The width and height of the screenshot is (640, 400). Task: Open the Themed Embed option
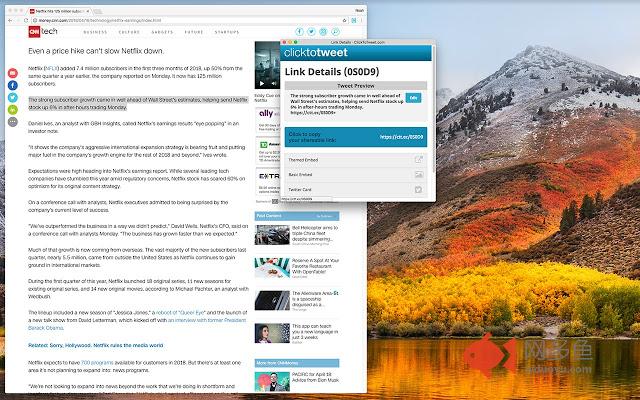(356, 160)
